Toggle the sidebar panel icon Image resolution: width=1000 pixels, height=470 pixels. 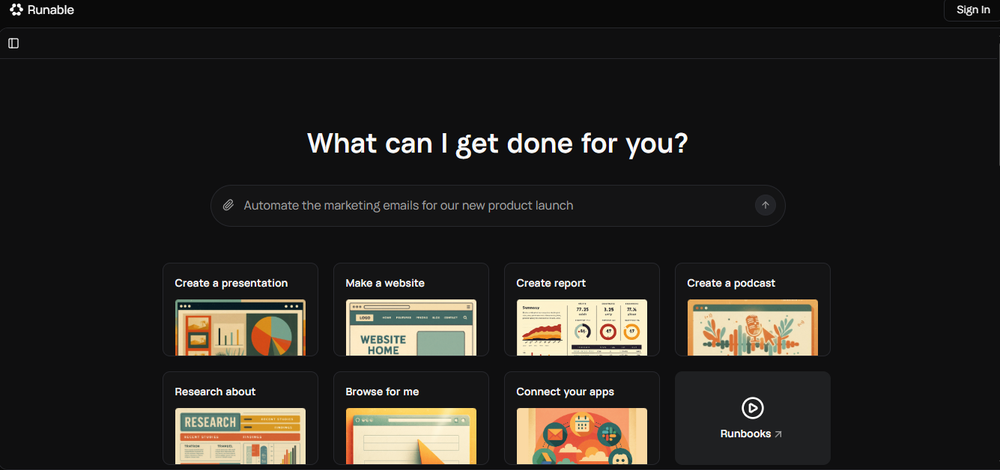click(13, 43)
